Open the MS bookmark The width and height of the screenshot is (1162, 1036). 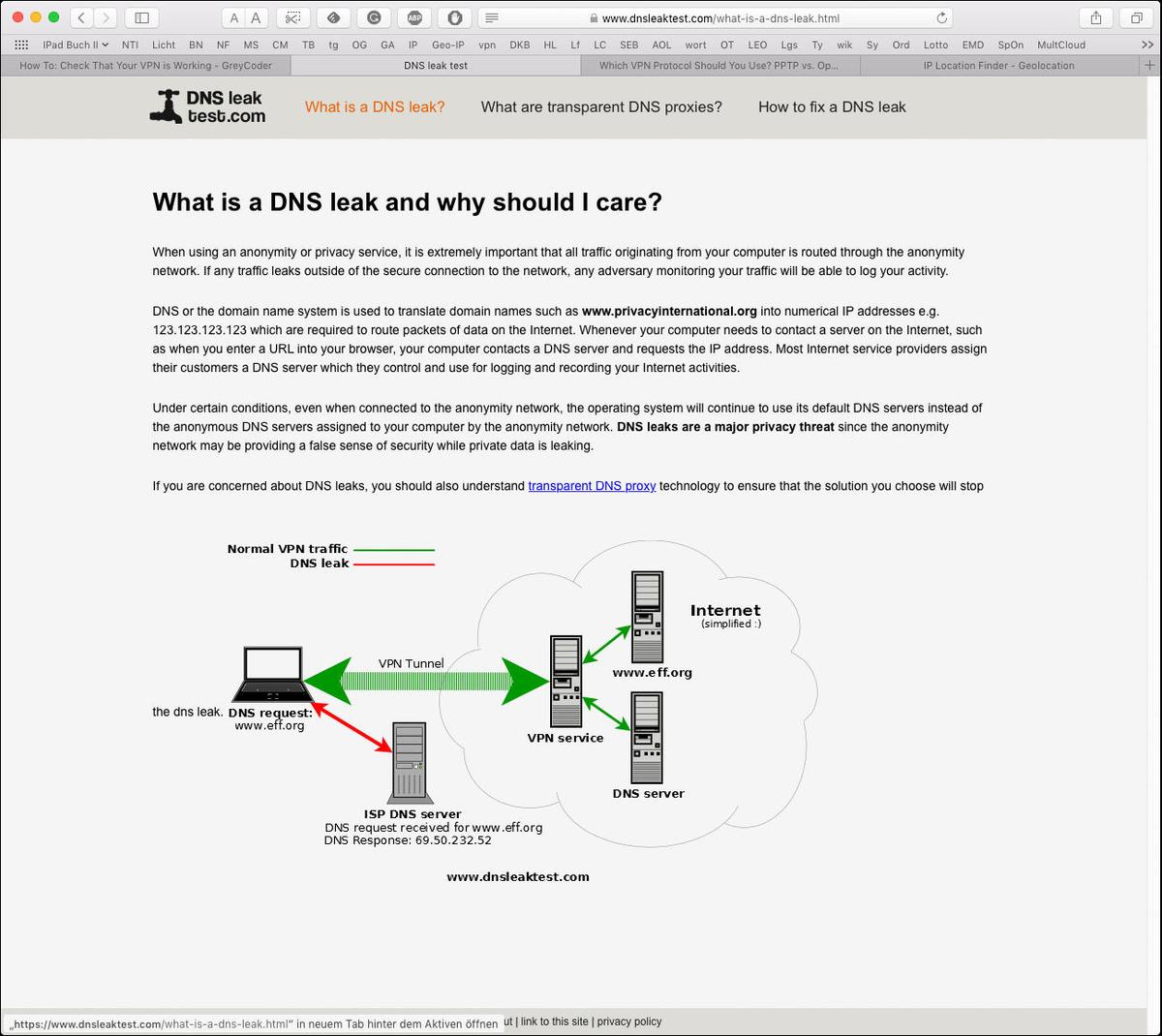251,45
